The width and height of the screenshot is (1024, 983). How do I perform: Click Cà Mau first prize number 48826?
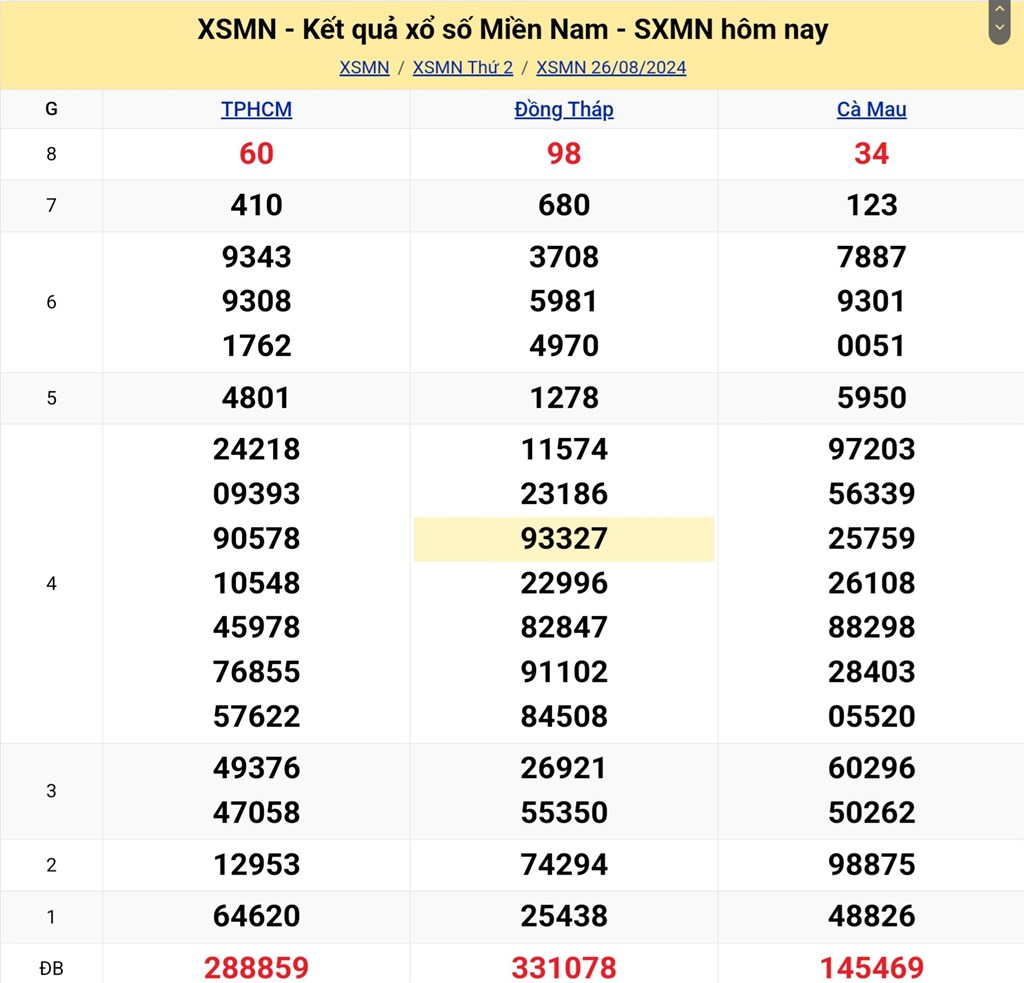872,916
